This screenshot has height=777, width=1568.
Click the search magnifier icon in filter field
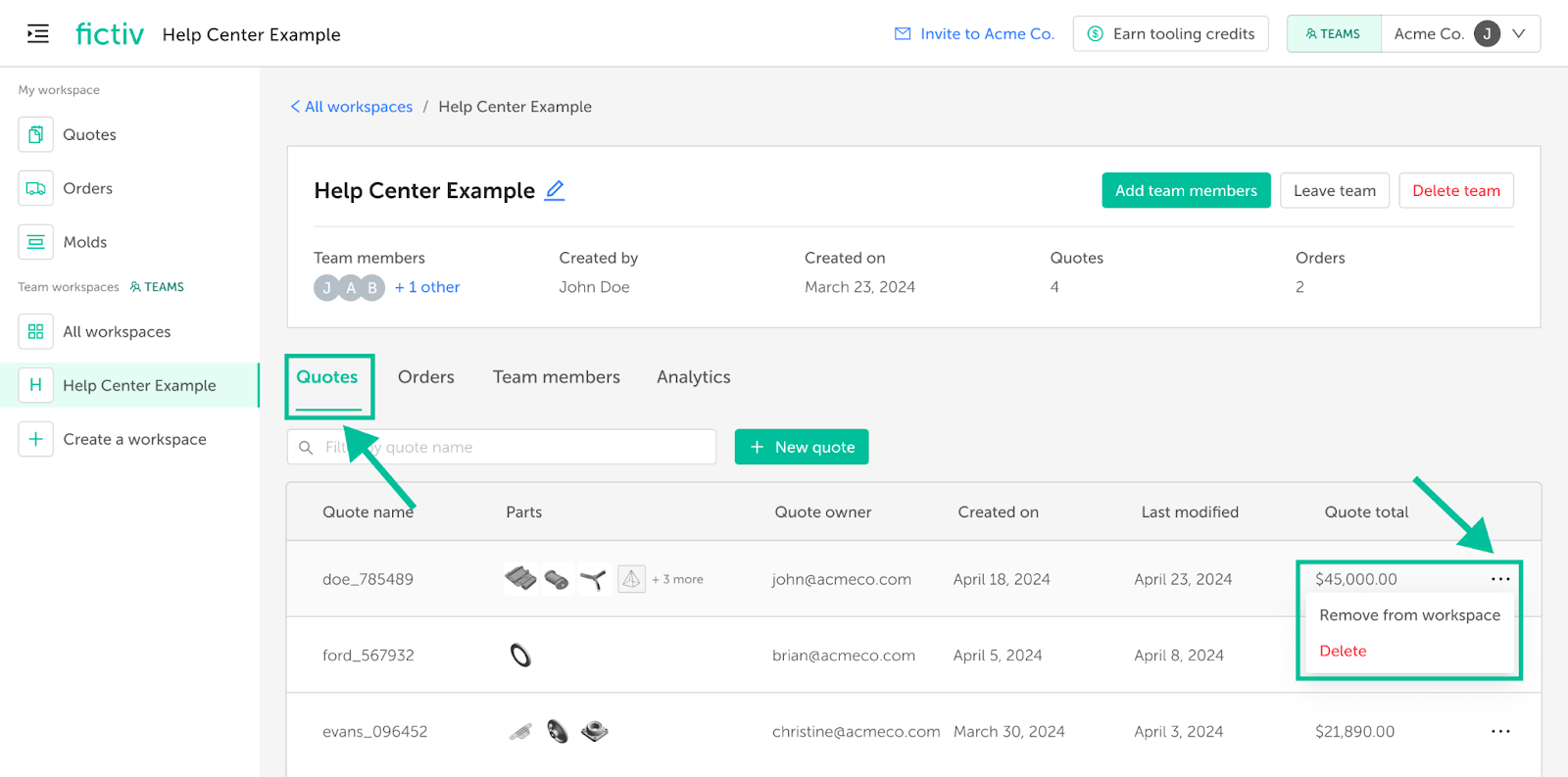306,448
